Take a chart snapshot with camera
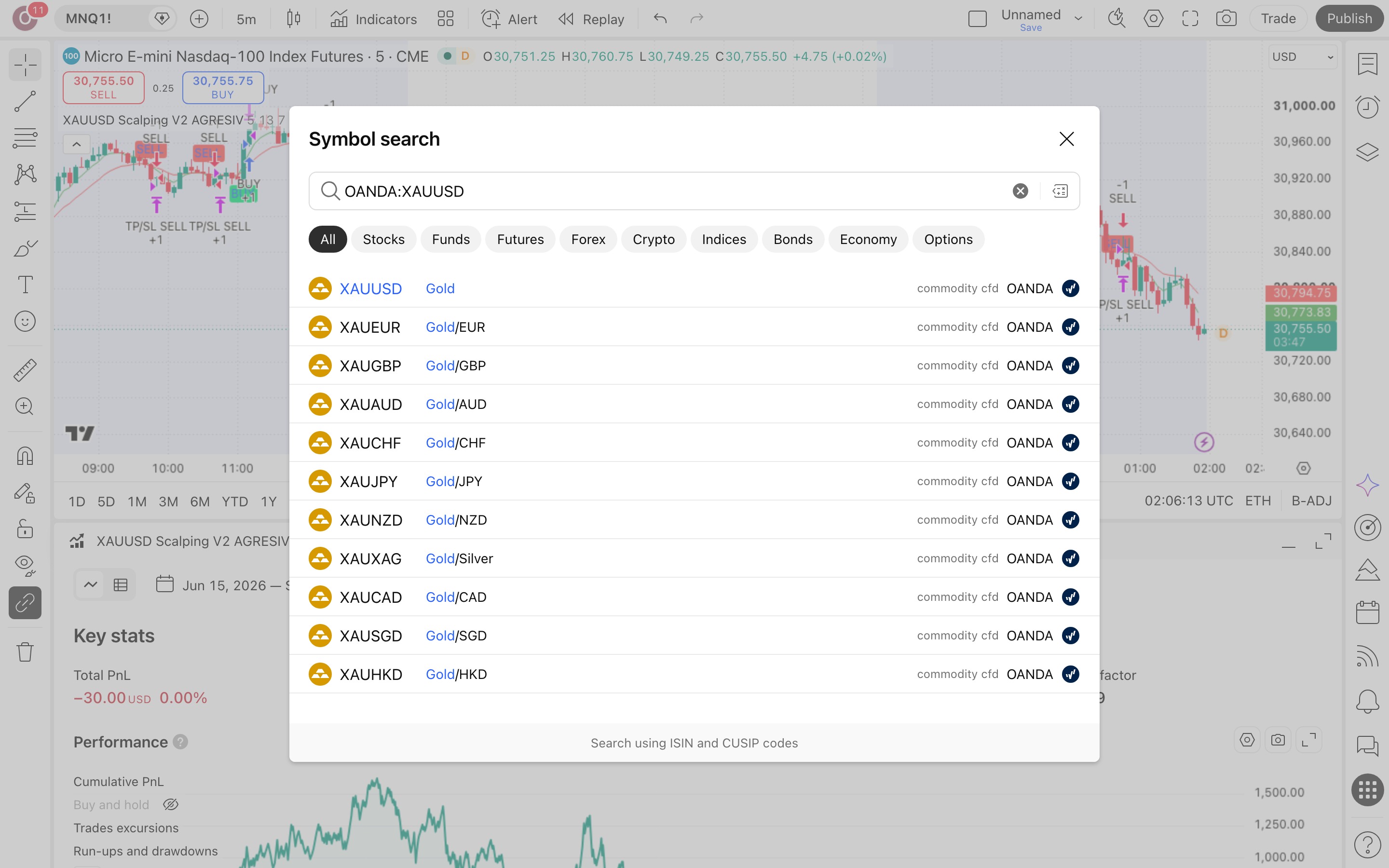 coord(1226,19)
